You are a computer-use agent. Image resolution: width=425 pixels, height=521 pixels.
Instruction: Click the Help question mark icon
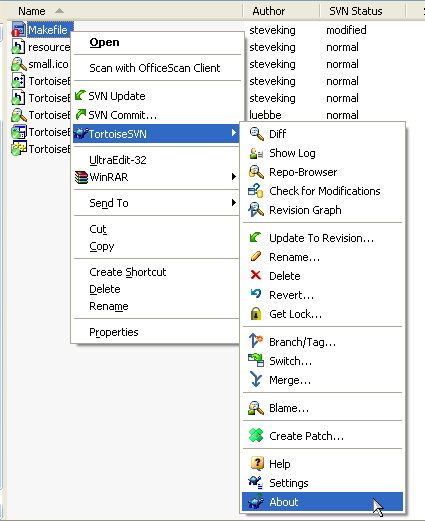[257, 463]
